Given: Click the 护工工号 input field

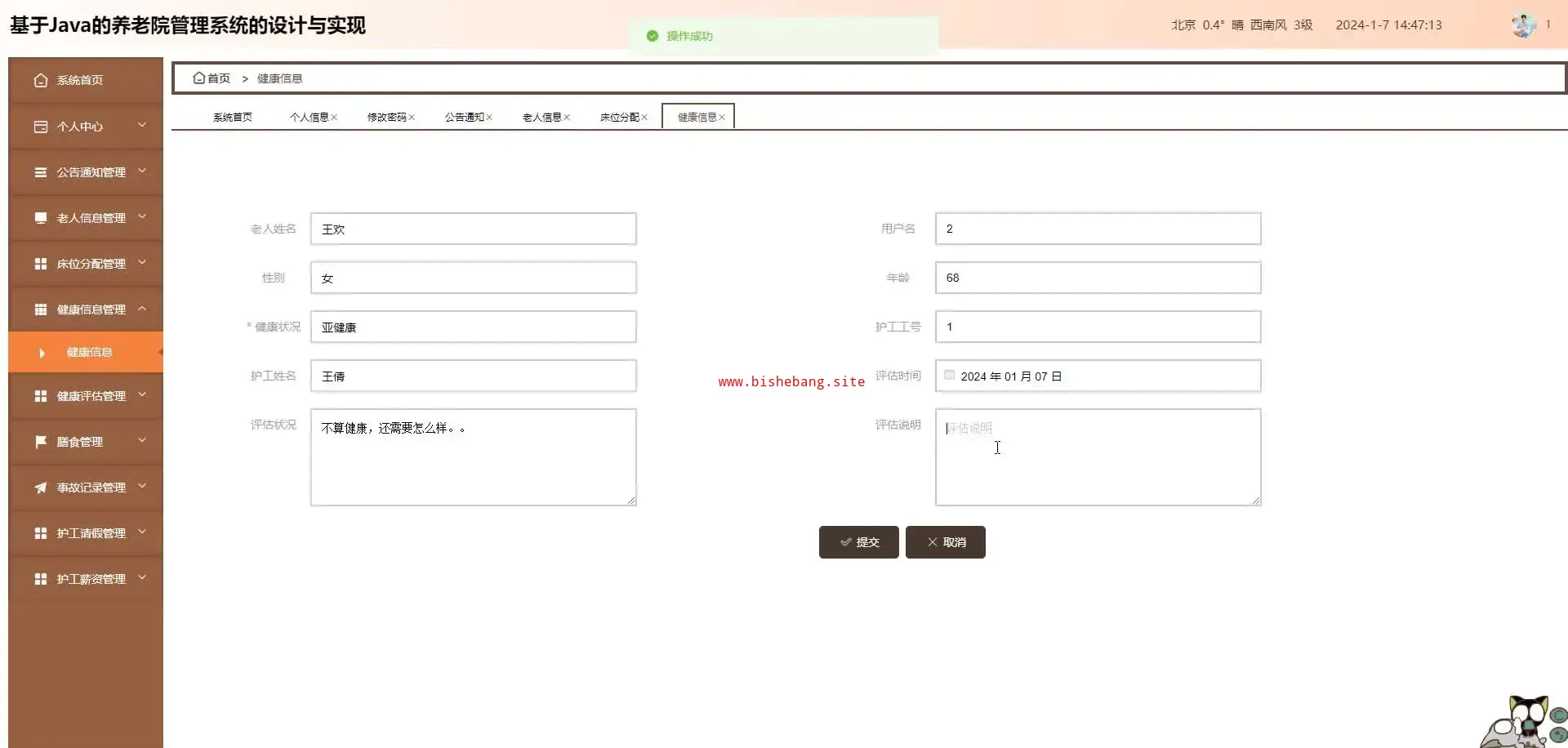Looking at the screenshot, I should click(x=1098, y=327).
